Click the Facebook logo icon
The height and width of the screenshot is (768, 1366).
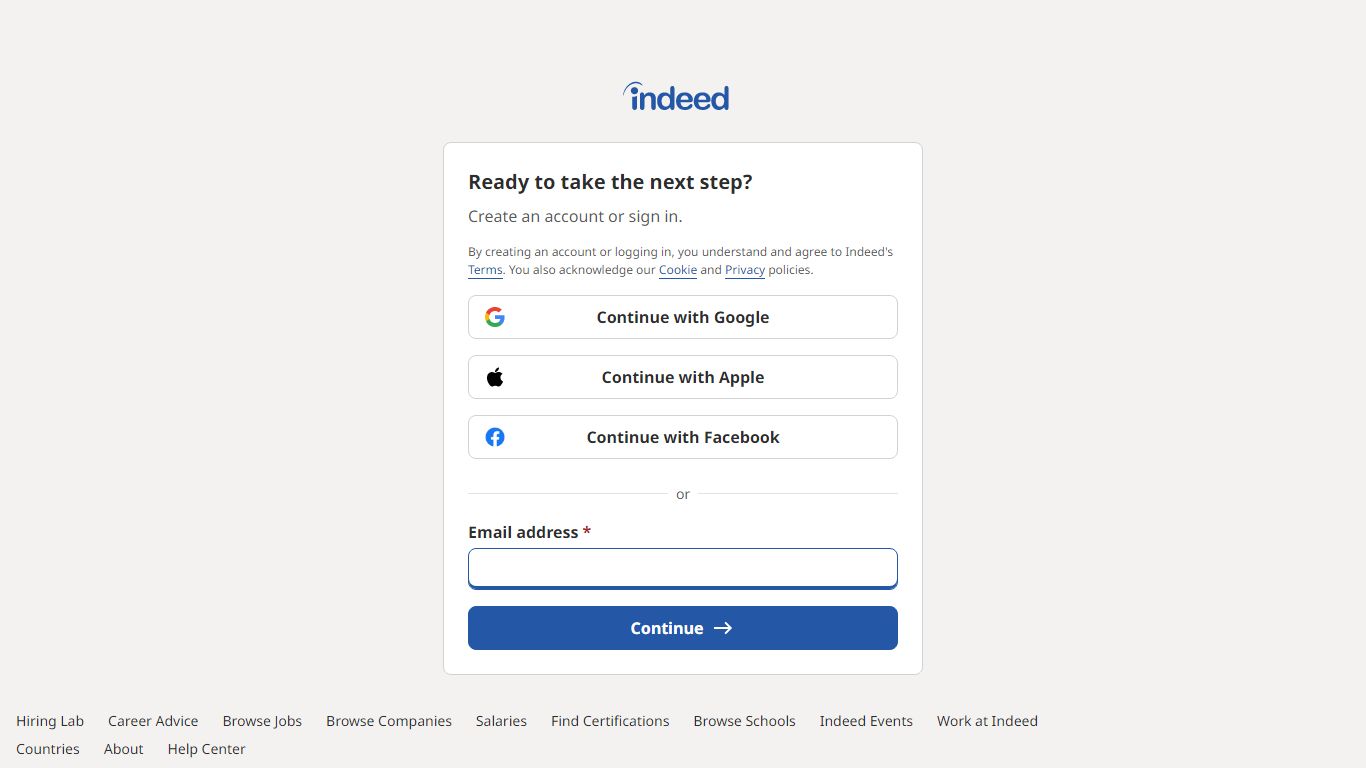[495, 437]
